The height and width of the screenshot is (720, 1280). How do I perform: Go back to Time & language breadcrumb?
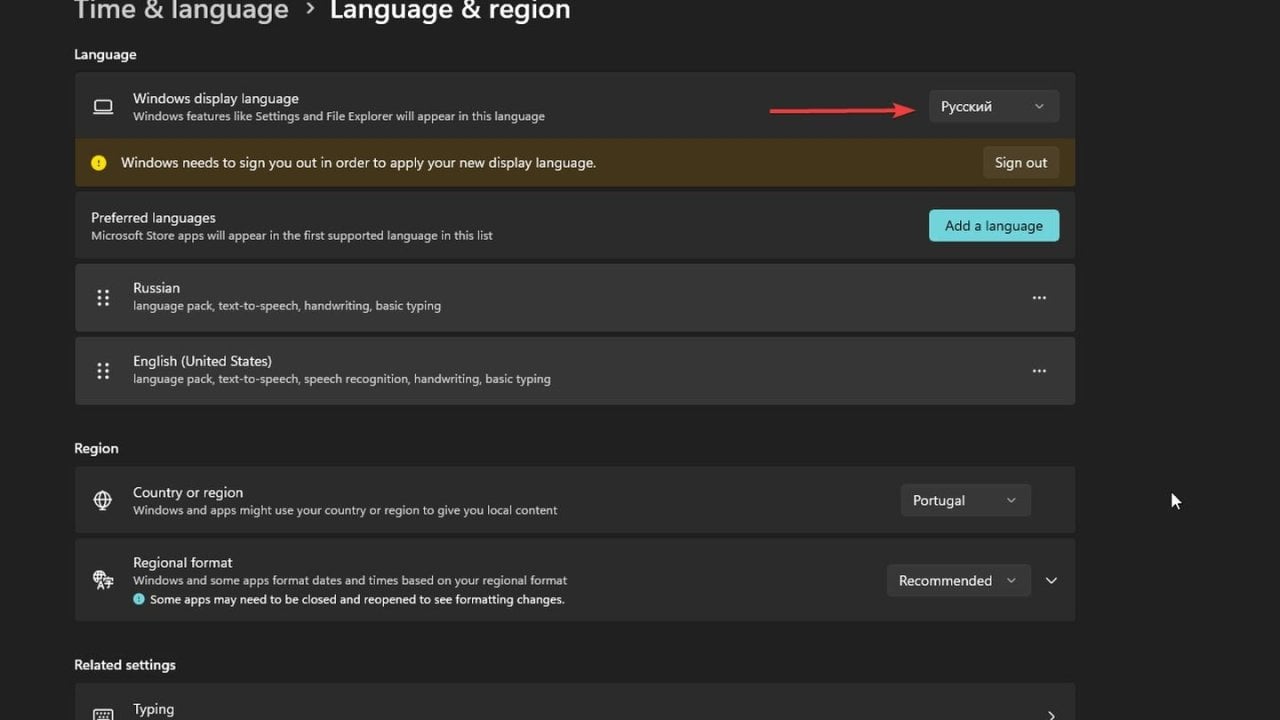pos(181,11)
